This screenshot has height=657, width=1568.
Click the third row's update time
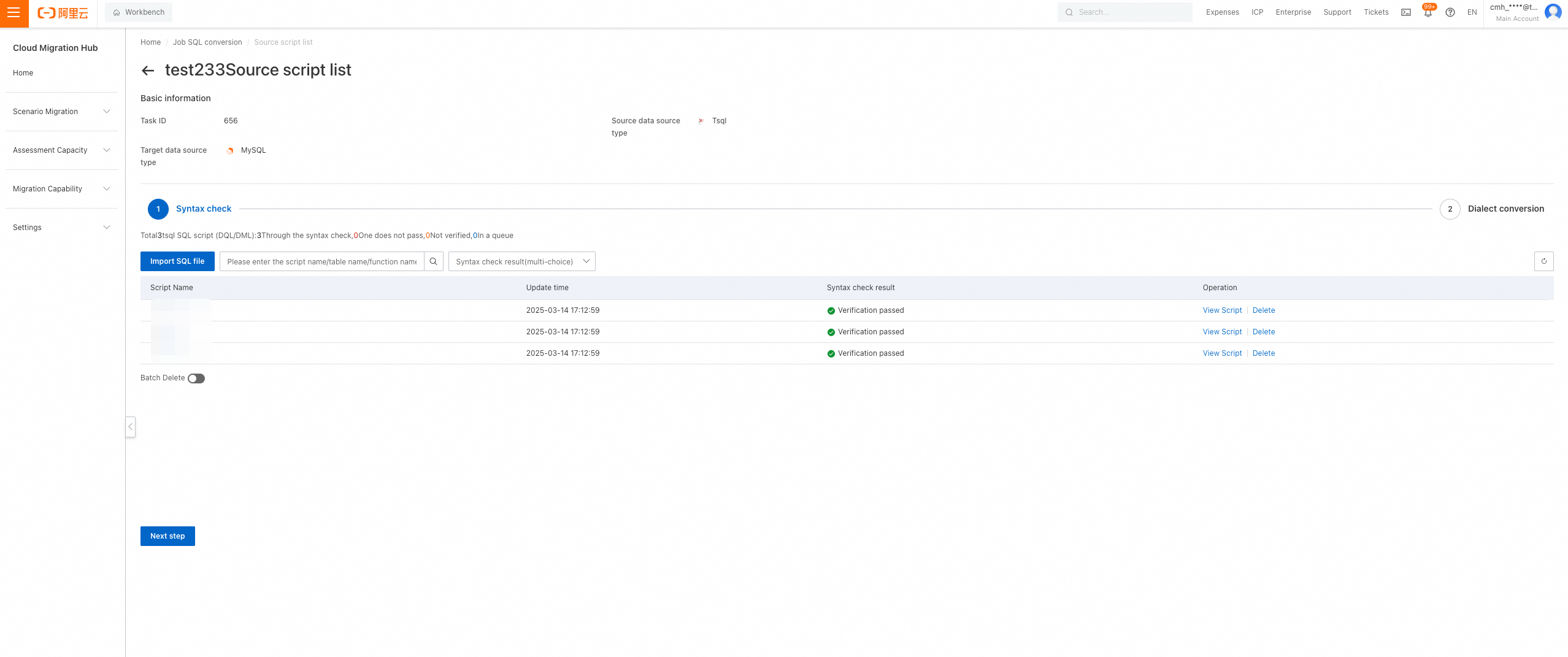(563, 353)
